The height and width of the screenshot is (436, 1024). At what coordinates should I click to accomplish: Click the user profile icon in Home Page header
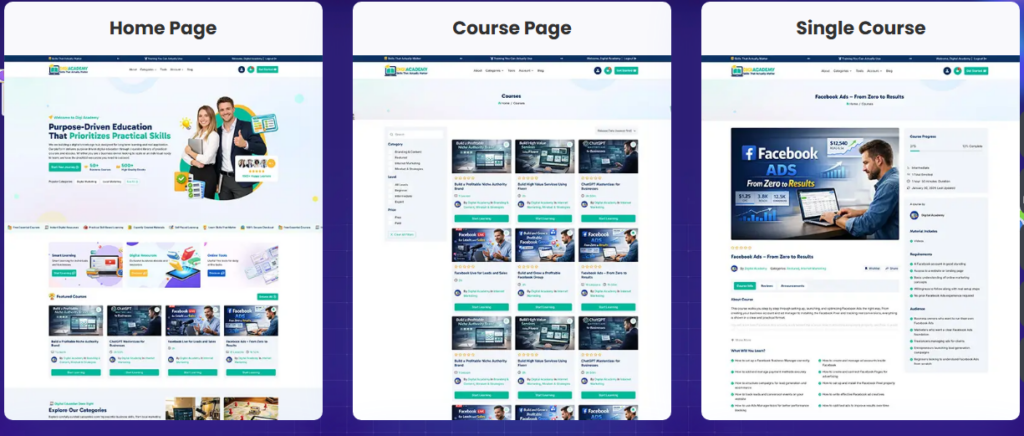click(x=241, y=70)
